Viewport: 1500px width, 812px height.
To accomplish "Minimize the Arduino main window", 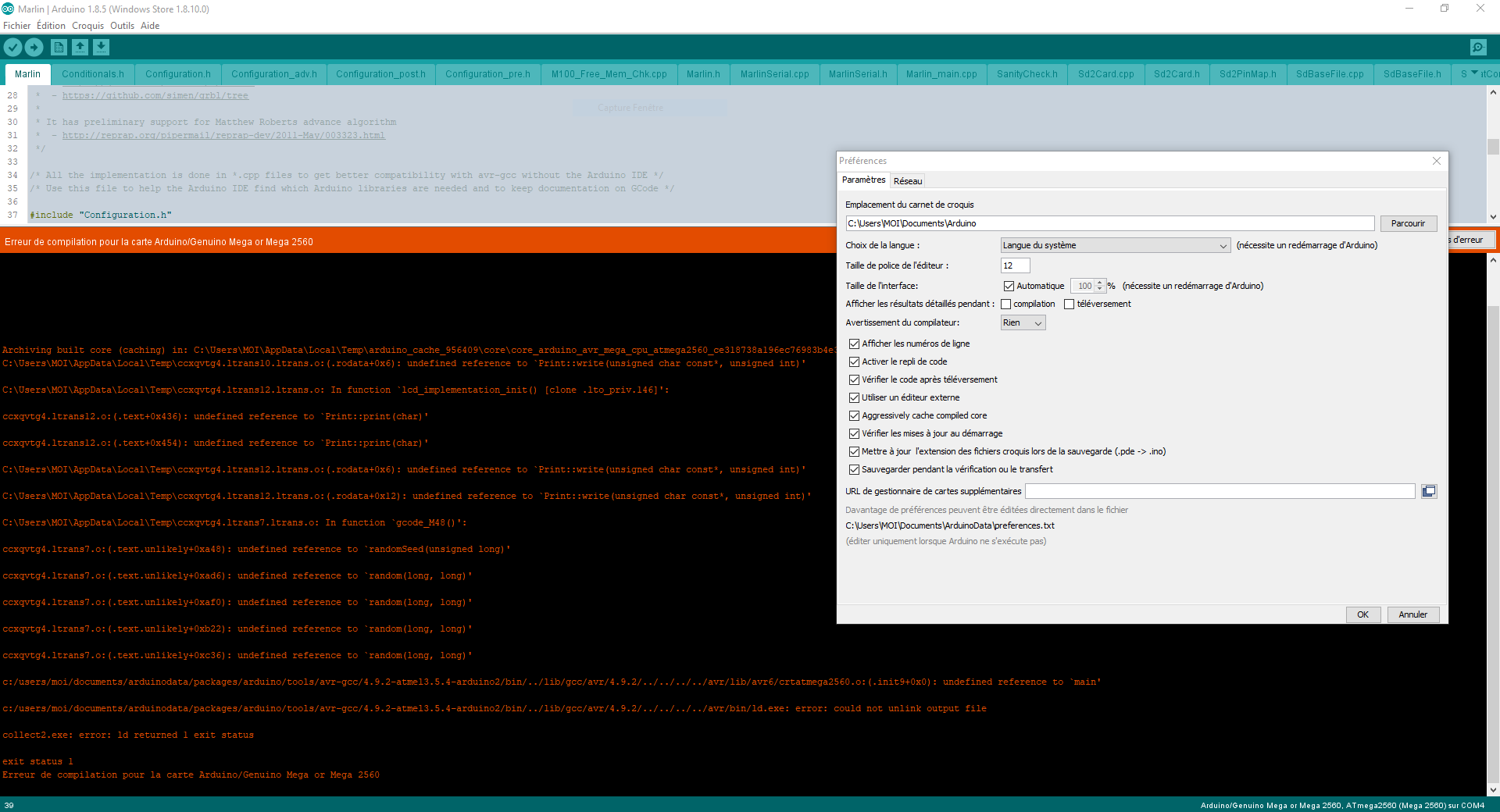I will [x=1409, y=9].
